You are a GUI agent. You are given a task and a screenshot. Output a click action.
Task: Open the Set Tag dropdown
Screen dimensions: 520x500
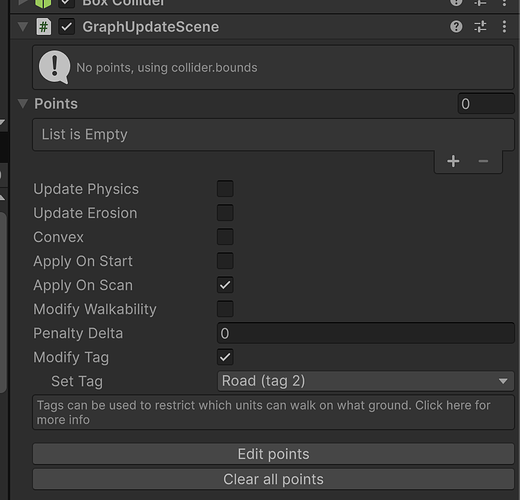[366, 381]
